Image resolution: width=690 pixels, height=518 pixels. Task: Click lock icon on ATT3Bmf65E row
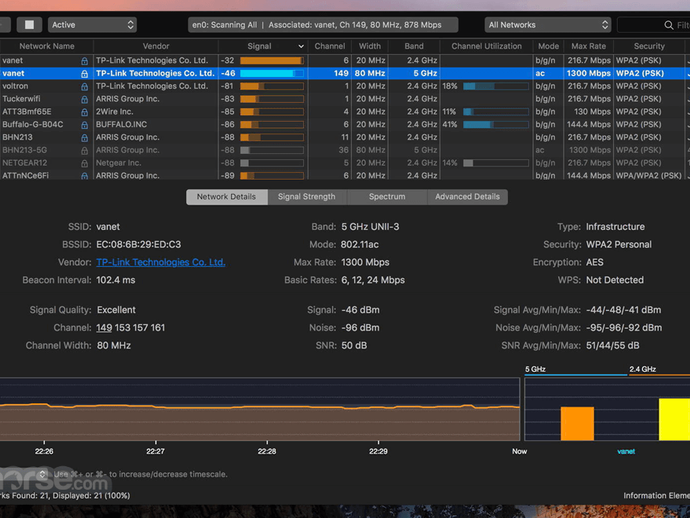pos(84,112)
